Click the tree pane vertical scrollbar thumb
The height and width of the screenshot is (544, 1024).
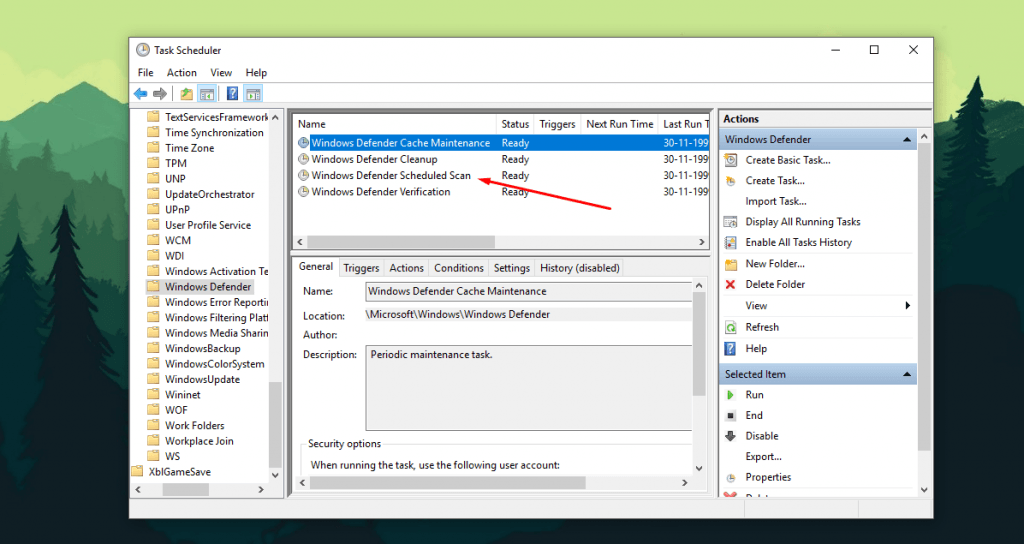[x=275, y=425]
